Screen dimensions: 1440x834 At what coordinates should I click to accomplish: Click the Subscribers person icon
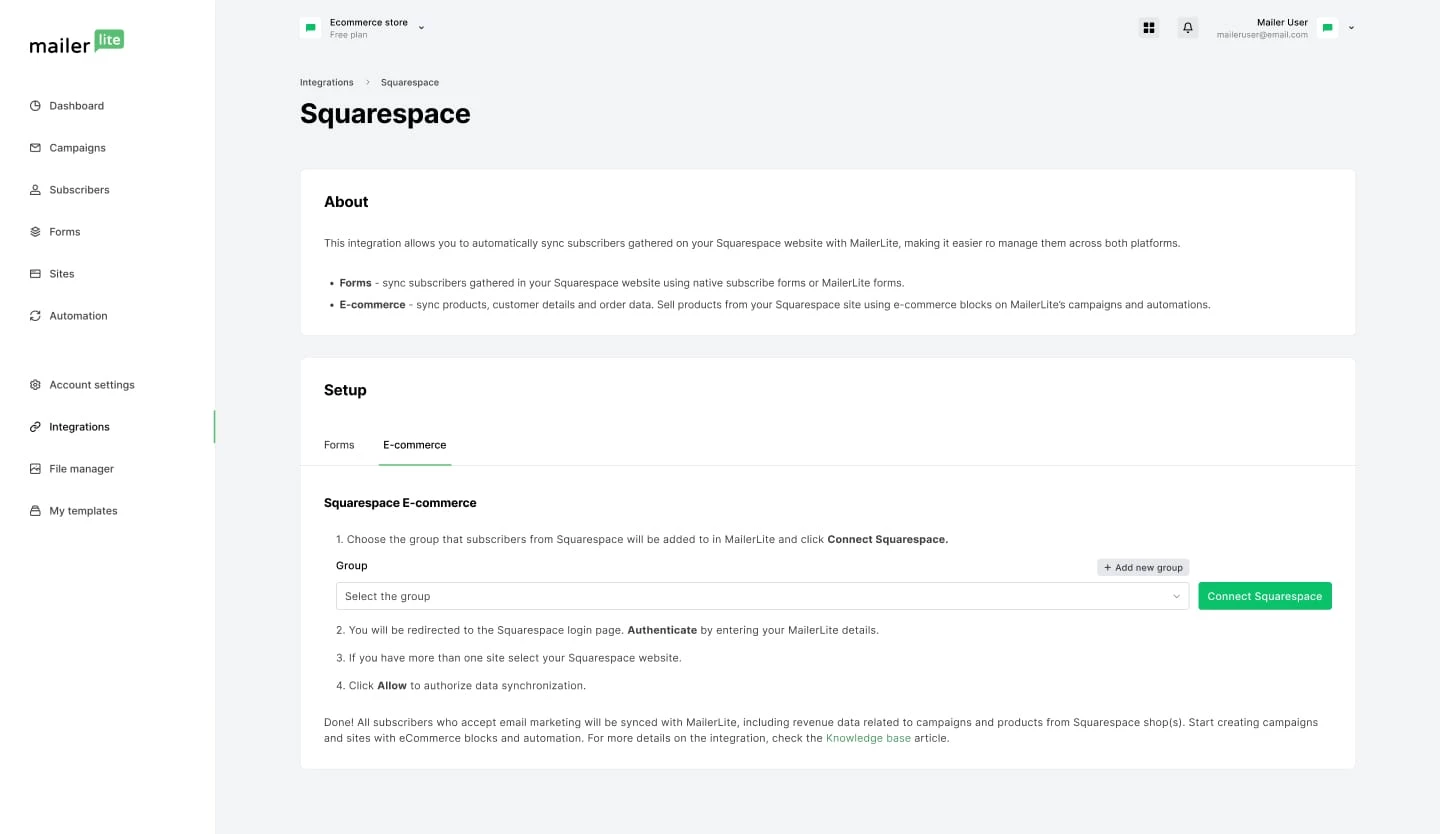(x=35, y=190)
